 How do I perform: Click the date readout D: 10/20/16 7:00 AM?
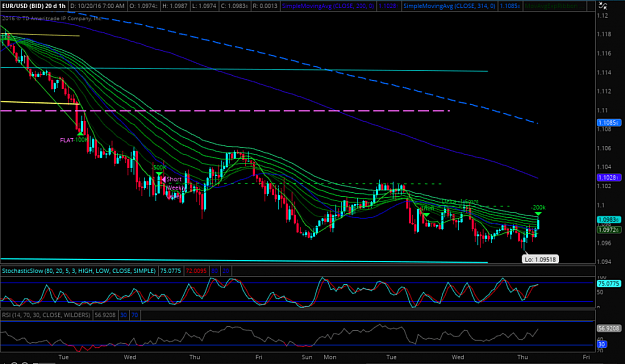(97, 6)
